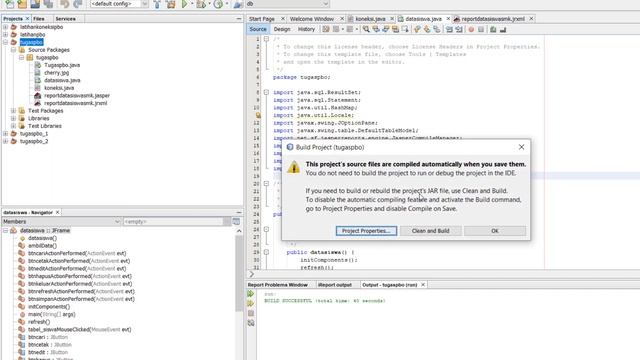
Task: Expand the Test Packages node
Action: (13, 111)
